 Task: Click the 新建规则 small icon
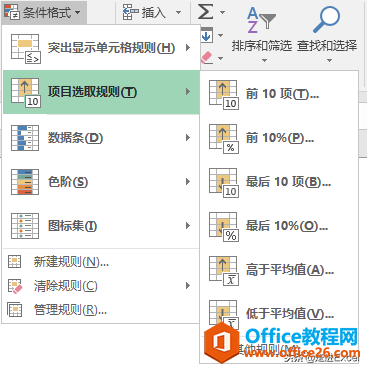coord(14,262)
